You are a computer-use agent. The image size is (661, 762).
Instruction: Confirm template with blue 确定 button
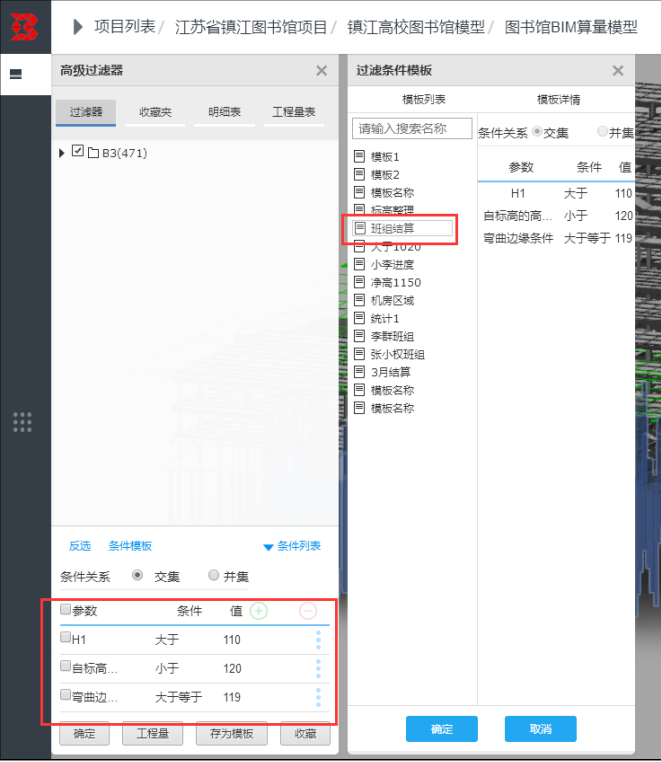442,729
